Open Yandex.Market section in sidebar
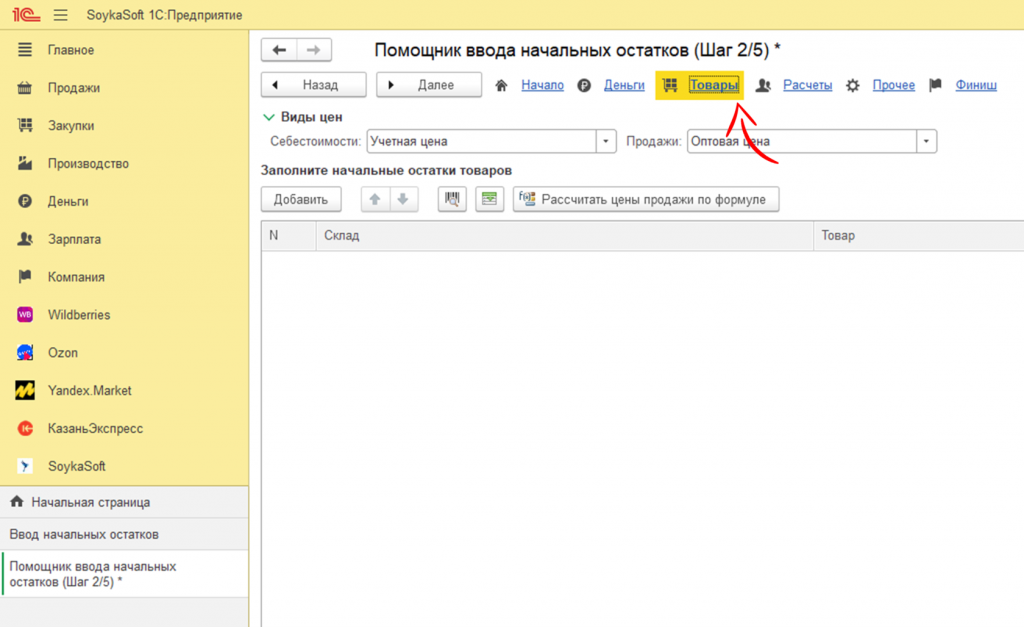 click(89, 391)
